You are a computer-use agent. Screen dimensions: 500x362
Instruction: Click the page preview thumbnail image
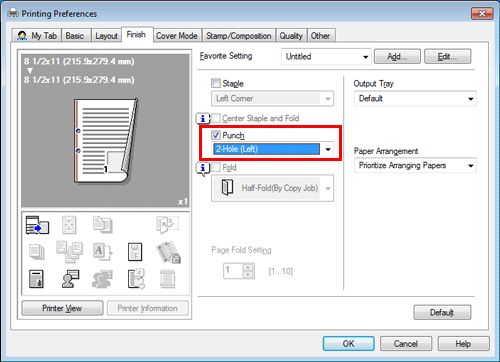click(x=106, y=141)
